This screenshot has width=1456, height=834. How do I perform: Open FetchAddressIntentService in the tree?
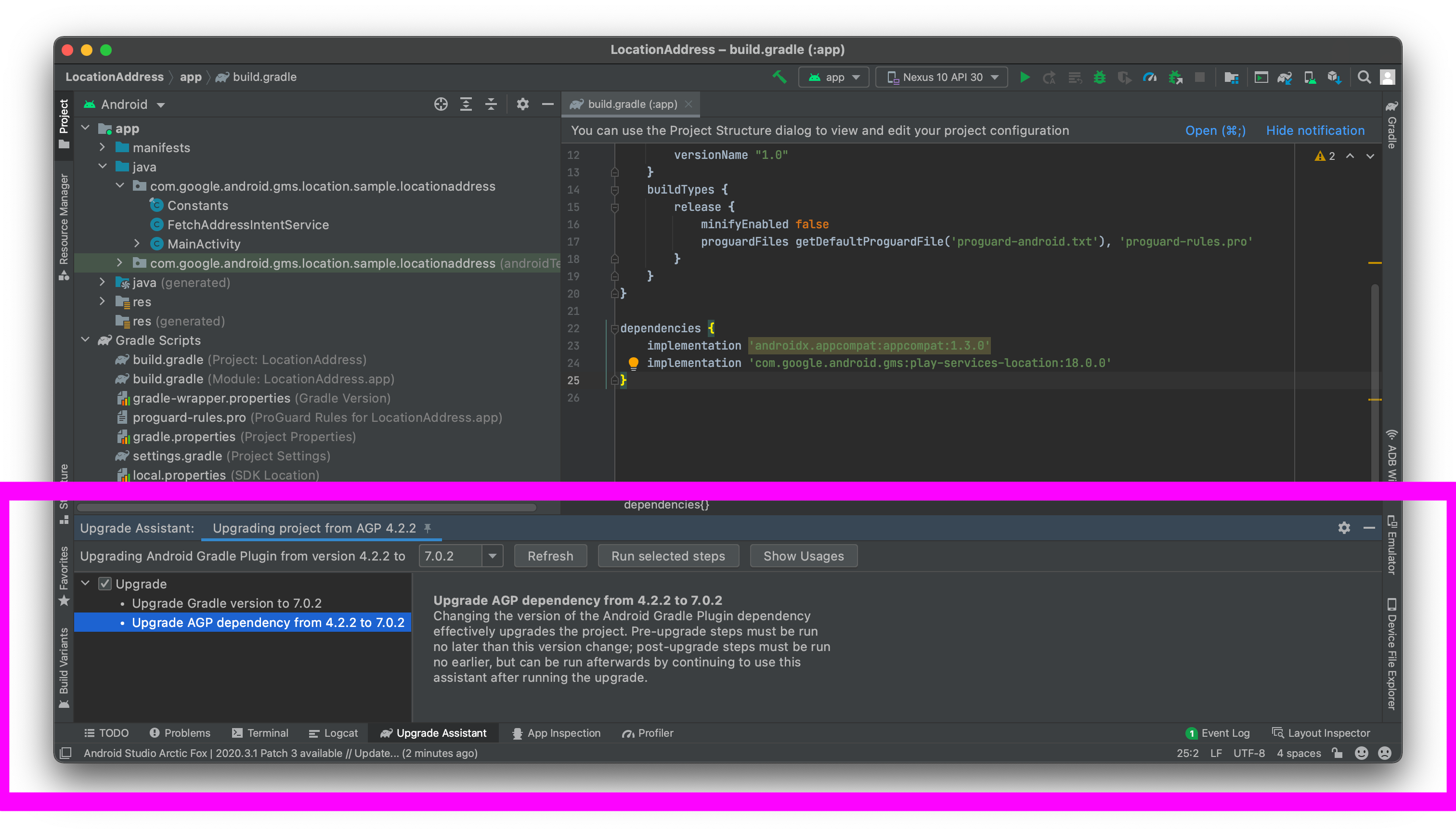248,224
